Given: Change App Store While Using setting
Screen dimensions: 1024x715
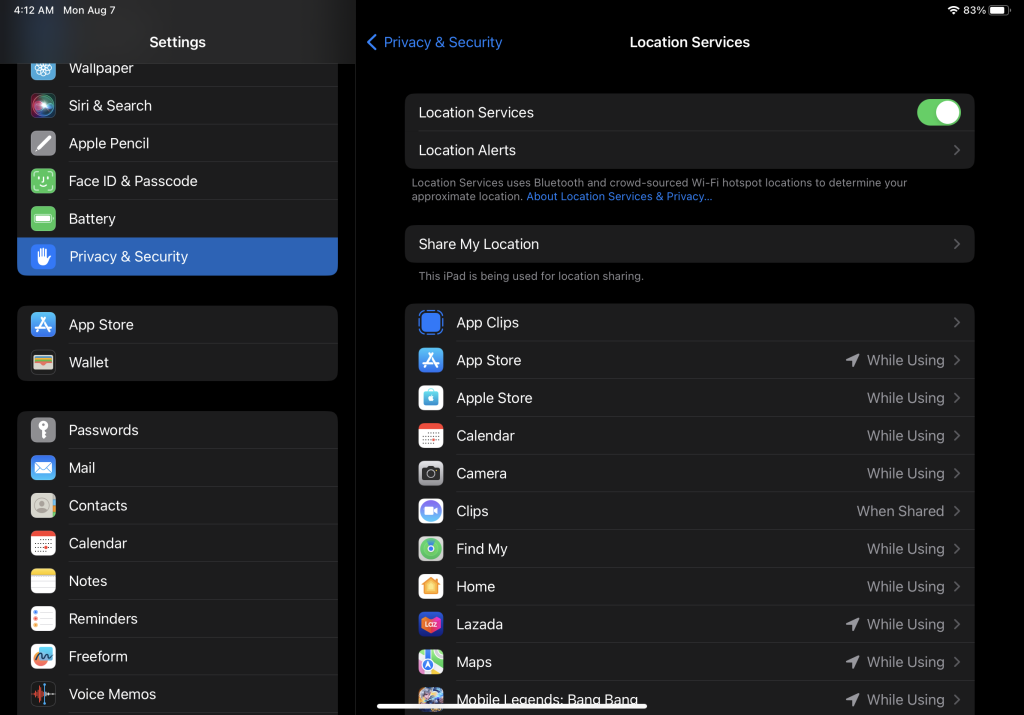Looking at the screenshot, I should click(x=905, y=360).
